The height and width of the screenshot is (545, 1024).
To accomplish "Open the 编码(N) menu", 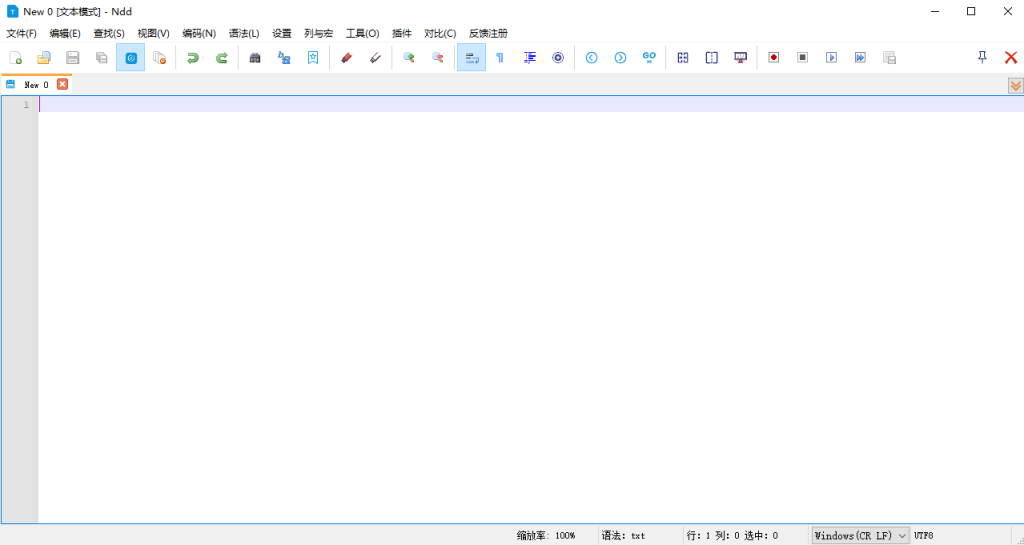I will coord(199,33).
